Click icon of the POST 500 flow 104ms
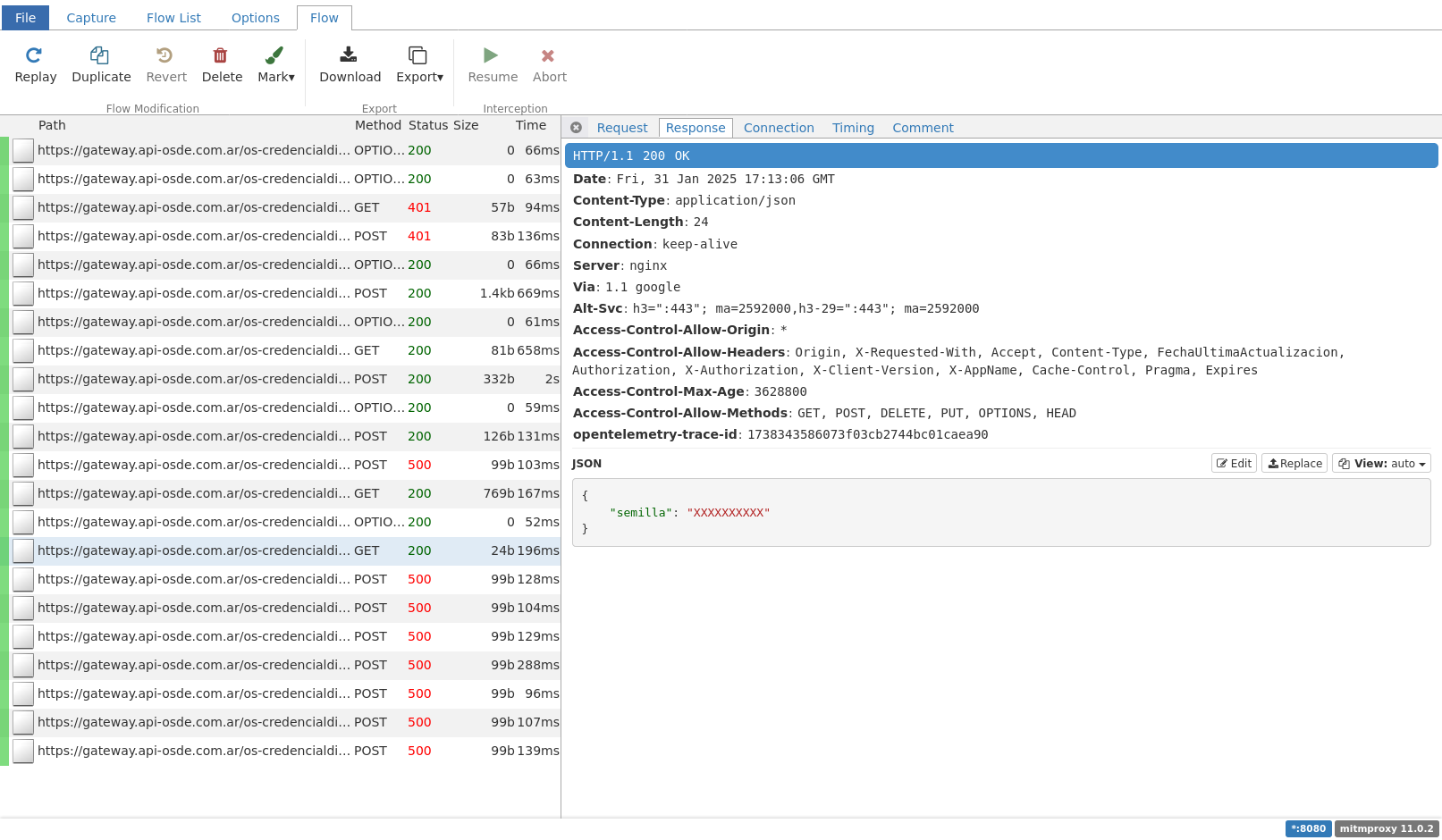The image size is (1442, 840). [23, 608]
